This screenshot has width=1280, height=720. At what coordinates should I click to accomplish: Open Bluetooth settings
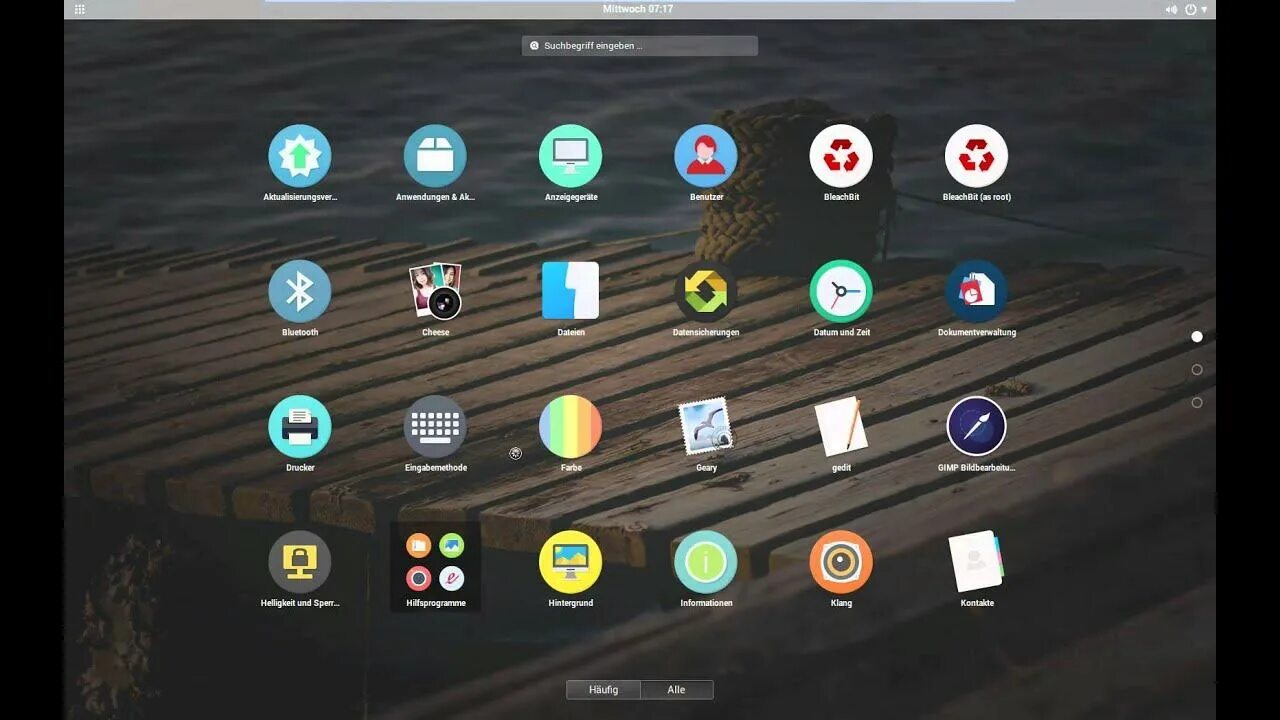pyautogui.click(x=300, y=290)
